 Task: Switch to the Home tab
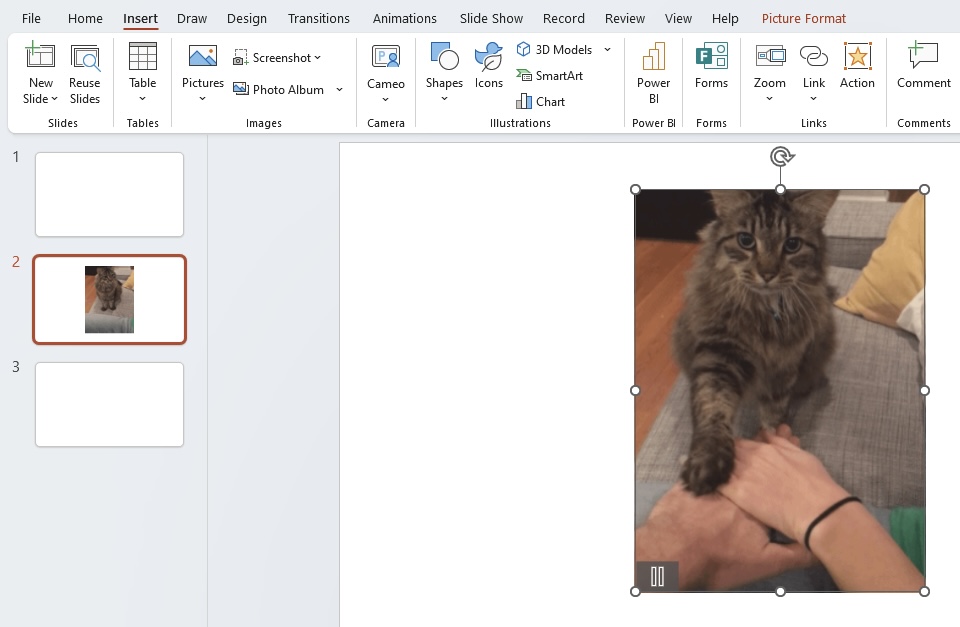[x=85, y=18]
